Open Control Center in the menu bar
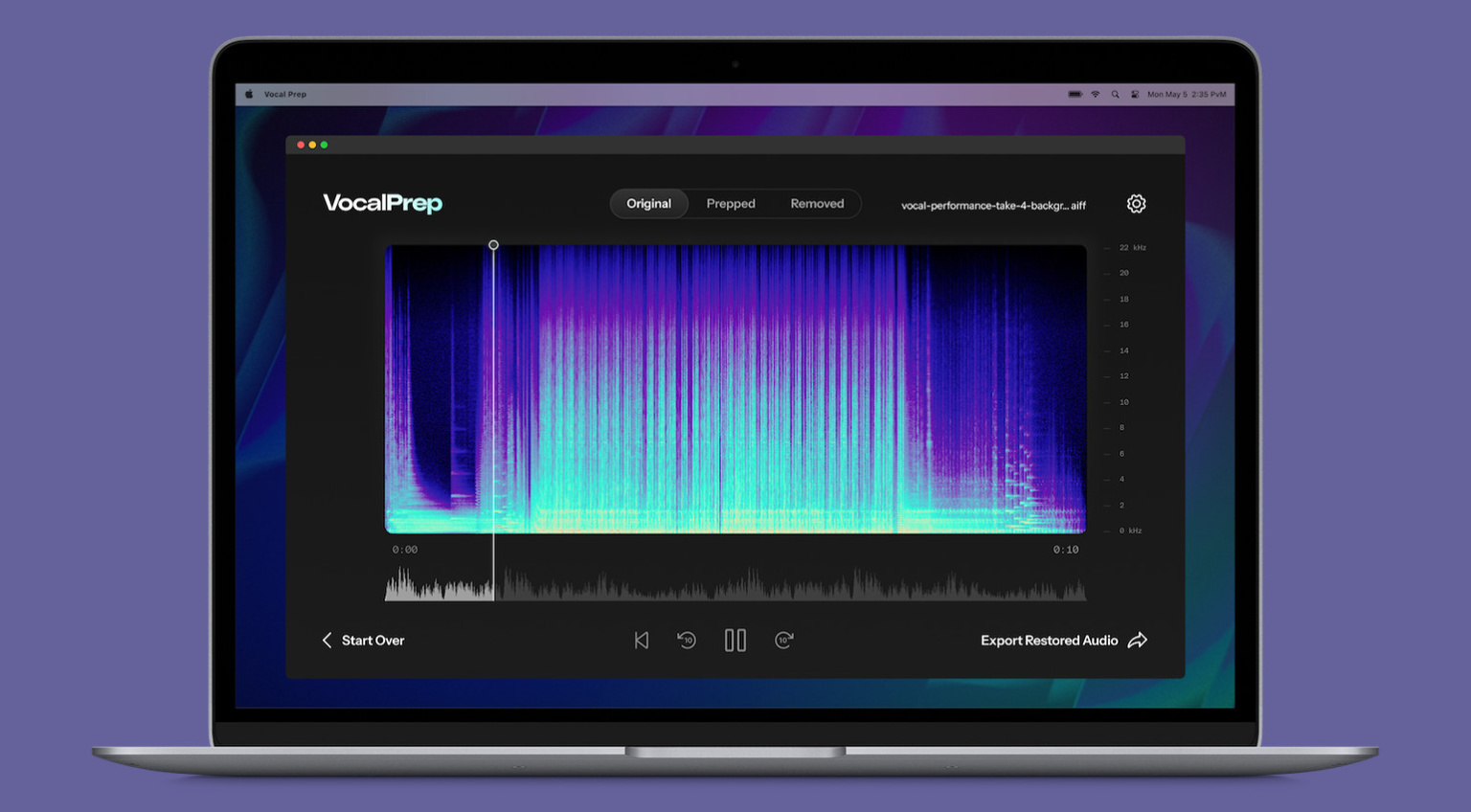 (1135, 94)
